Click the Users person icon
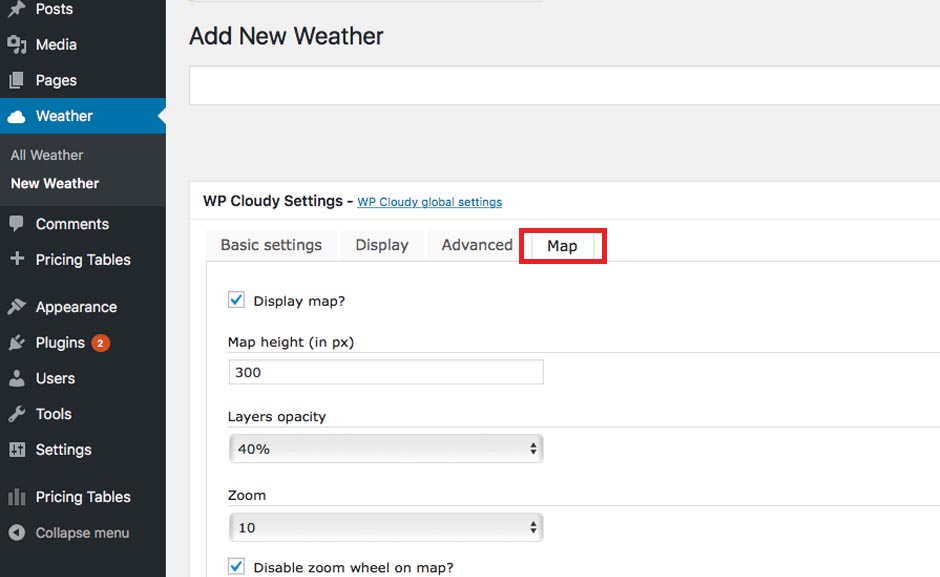Image resolution: width=940 pixels, height=577 pixels. 17,378
